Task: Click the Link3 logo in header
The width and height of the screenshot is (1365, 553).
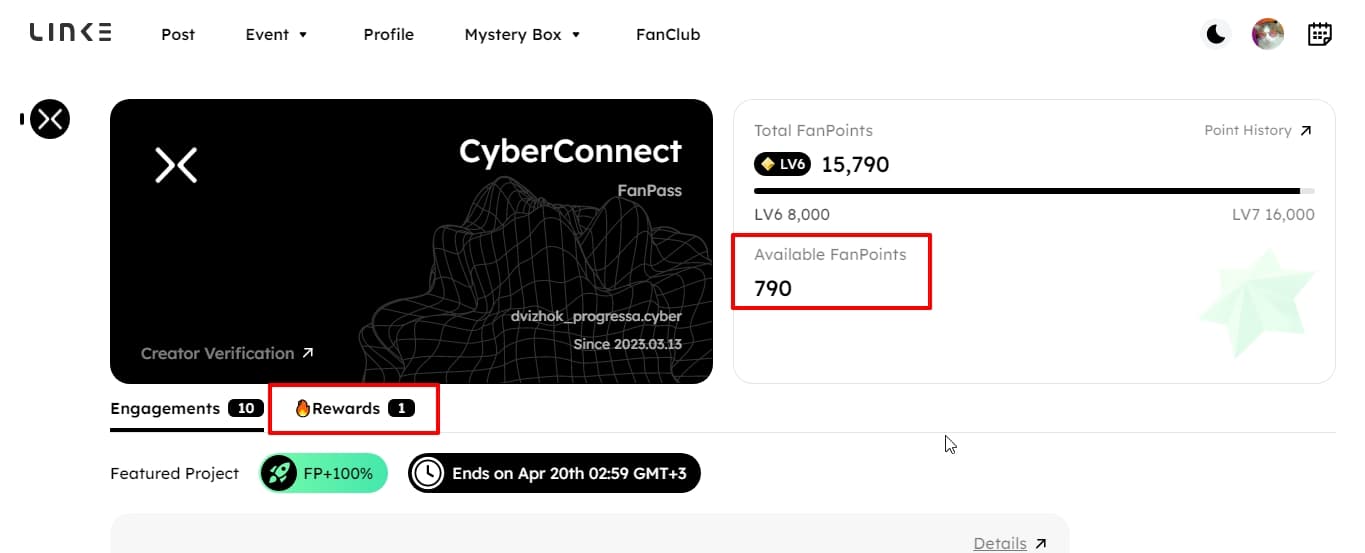Action: coord(70,33)
